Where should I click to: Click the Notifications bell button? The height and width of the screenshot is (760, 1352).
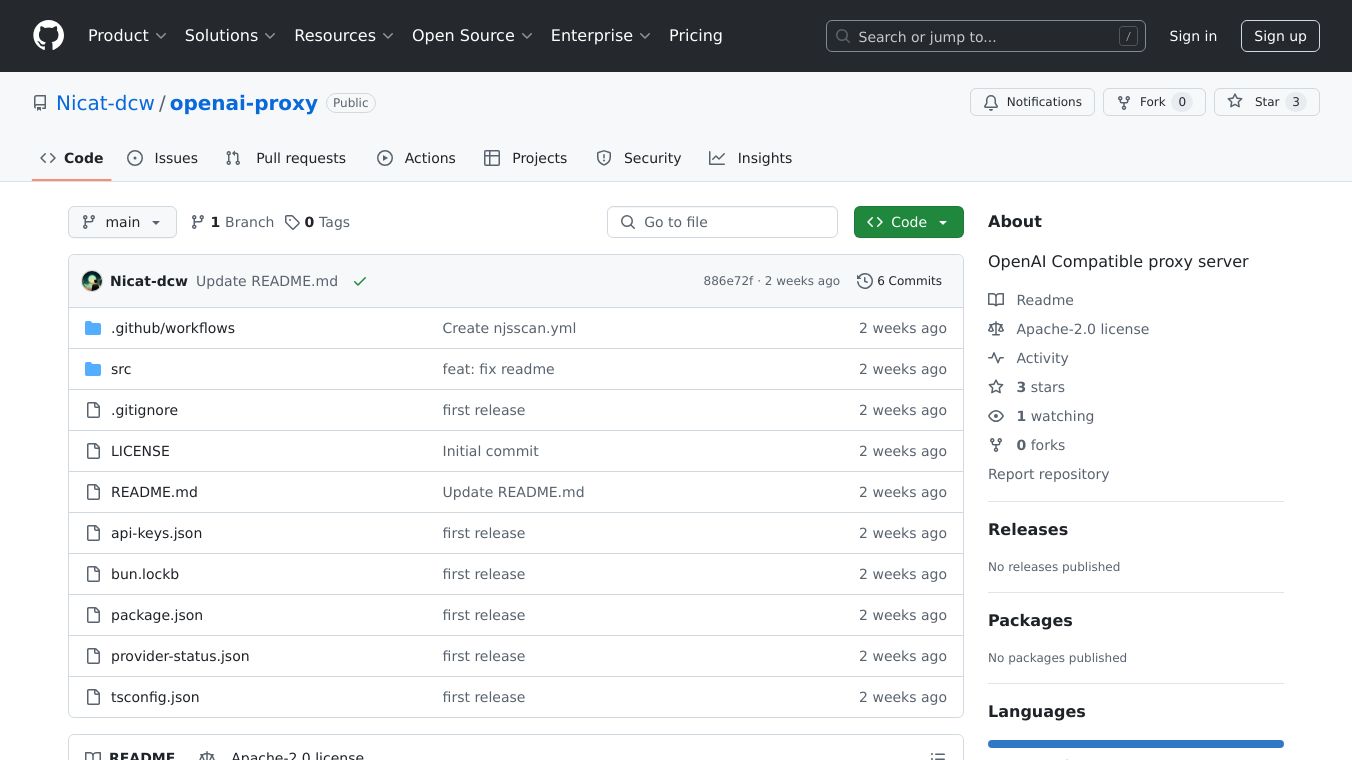(1032, 102)
